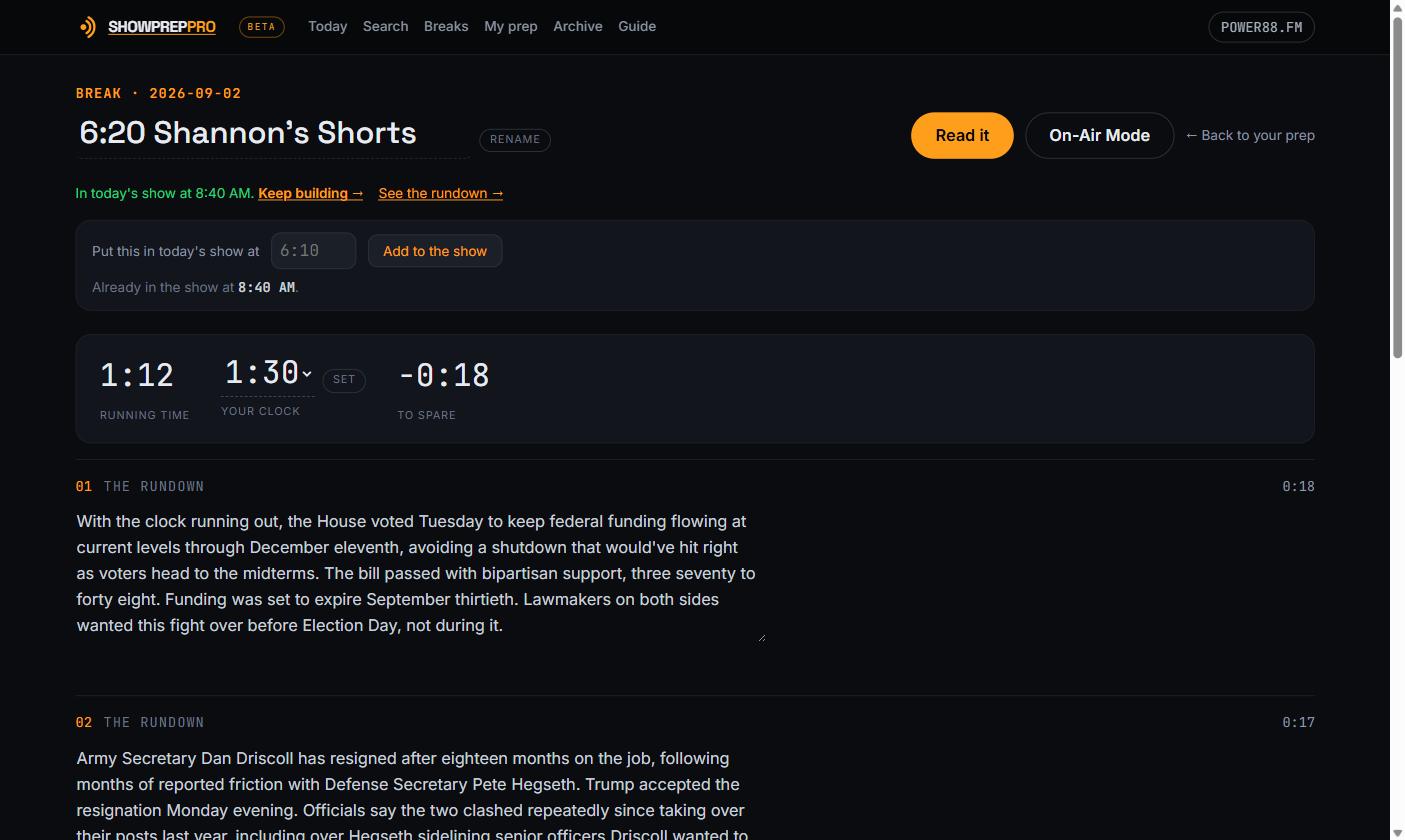
Task: Follow the Keep building link
Action: [310, 193]
